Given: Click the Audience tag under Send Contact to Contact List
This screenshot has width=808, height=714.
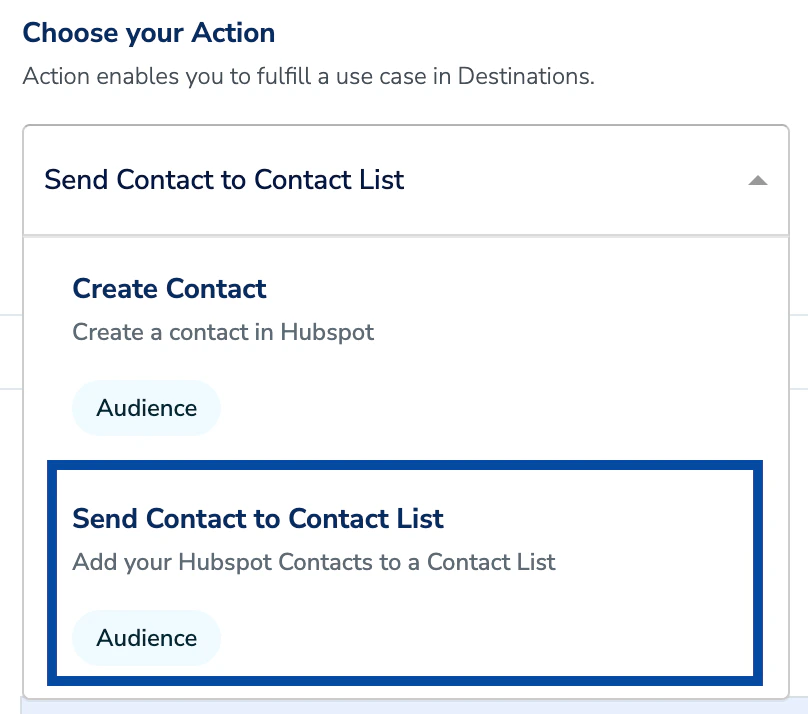Looking at the screenshot, I should [146, 638].
